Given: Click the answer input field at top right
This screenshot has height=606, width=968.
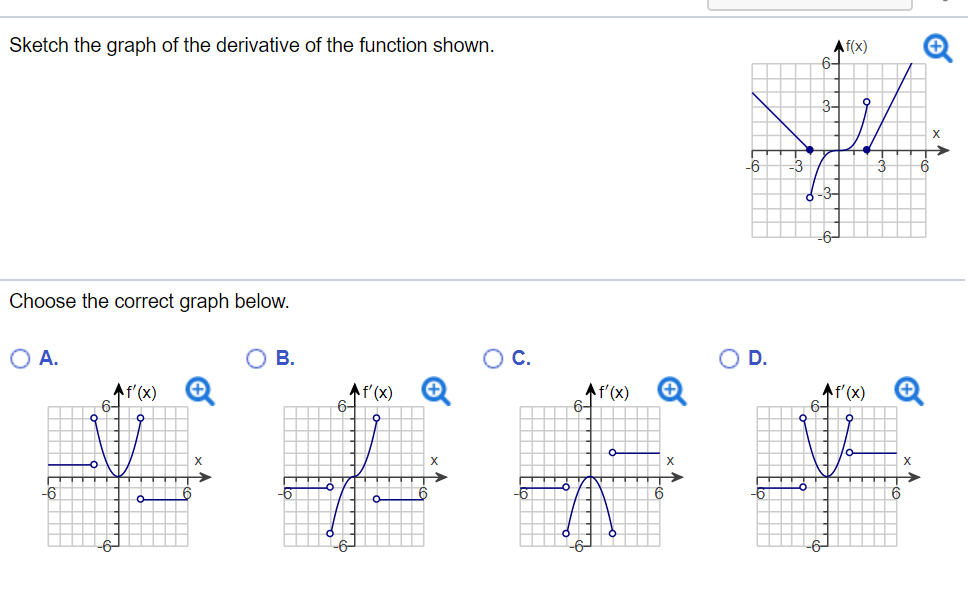Looking at the screenshot, I should [x=810, y=4].
